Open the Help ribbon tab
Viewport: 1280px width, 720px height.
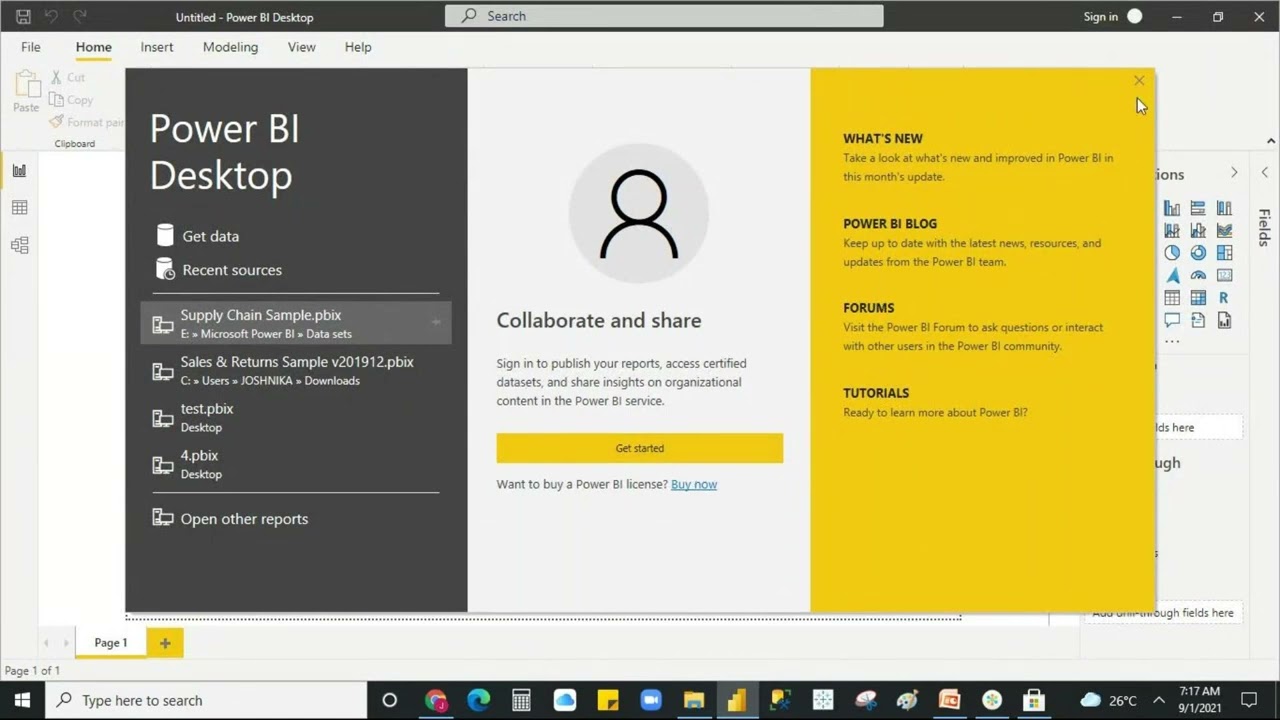point(358,47)
